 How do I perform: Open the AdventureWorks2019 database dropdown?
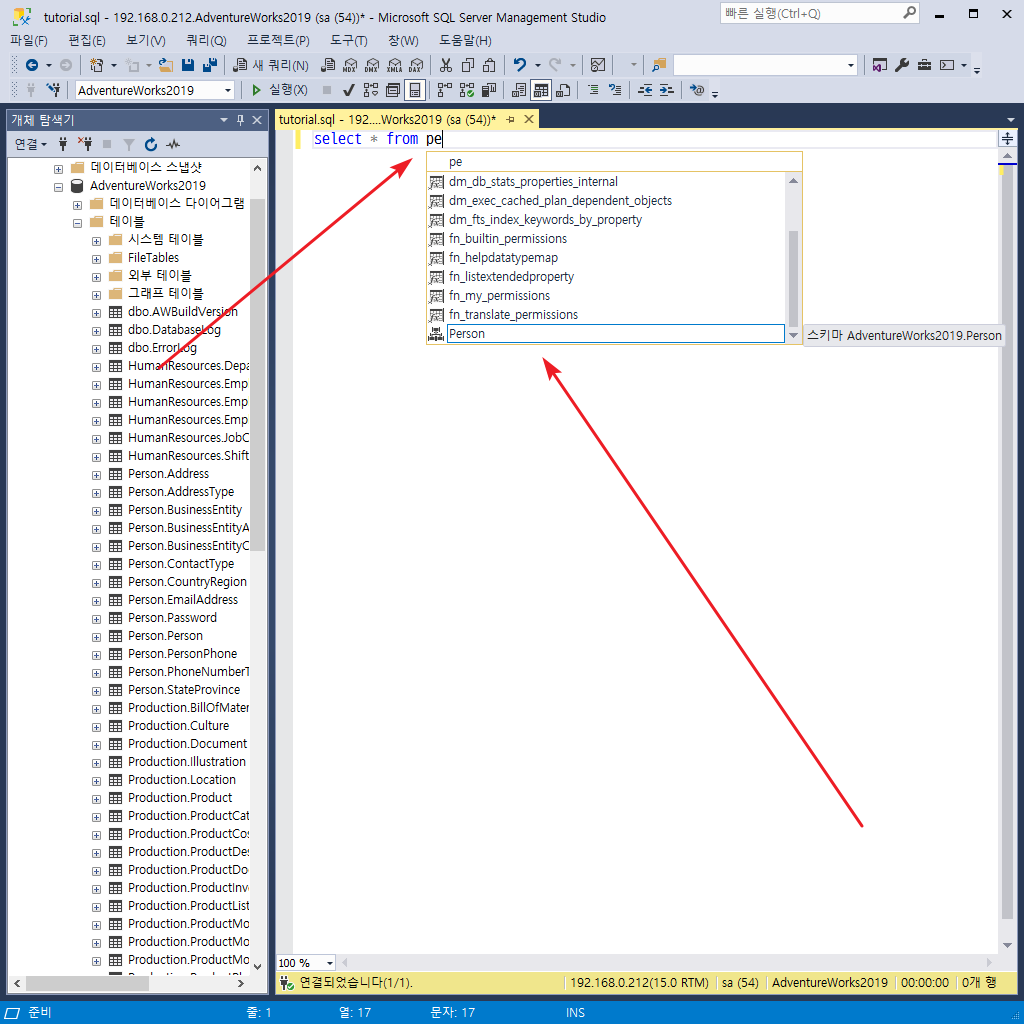click(x=228, y=90)
